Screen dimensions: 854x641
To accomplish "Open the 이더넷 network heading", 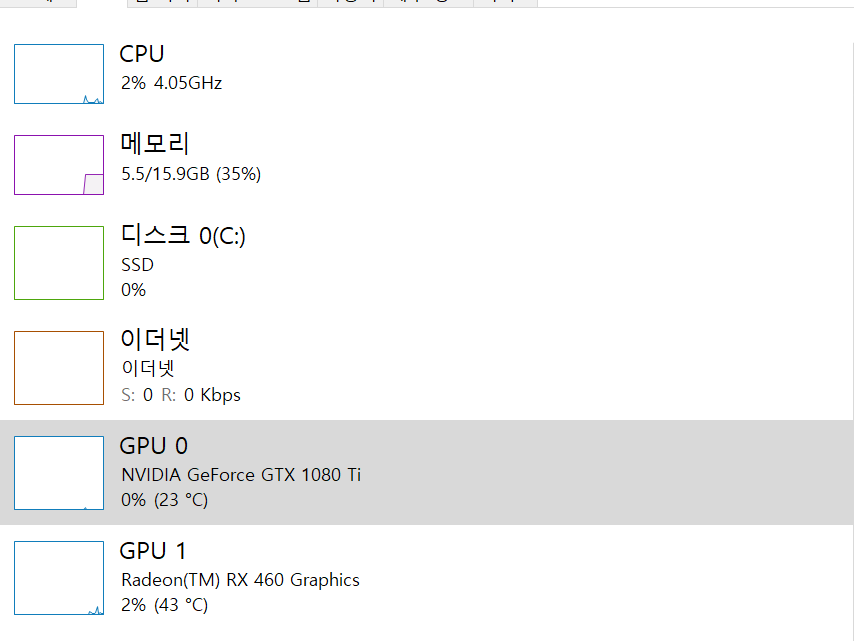I will (x=155, y=339).
